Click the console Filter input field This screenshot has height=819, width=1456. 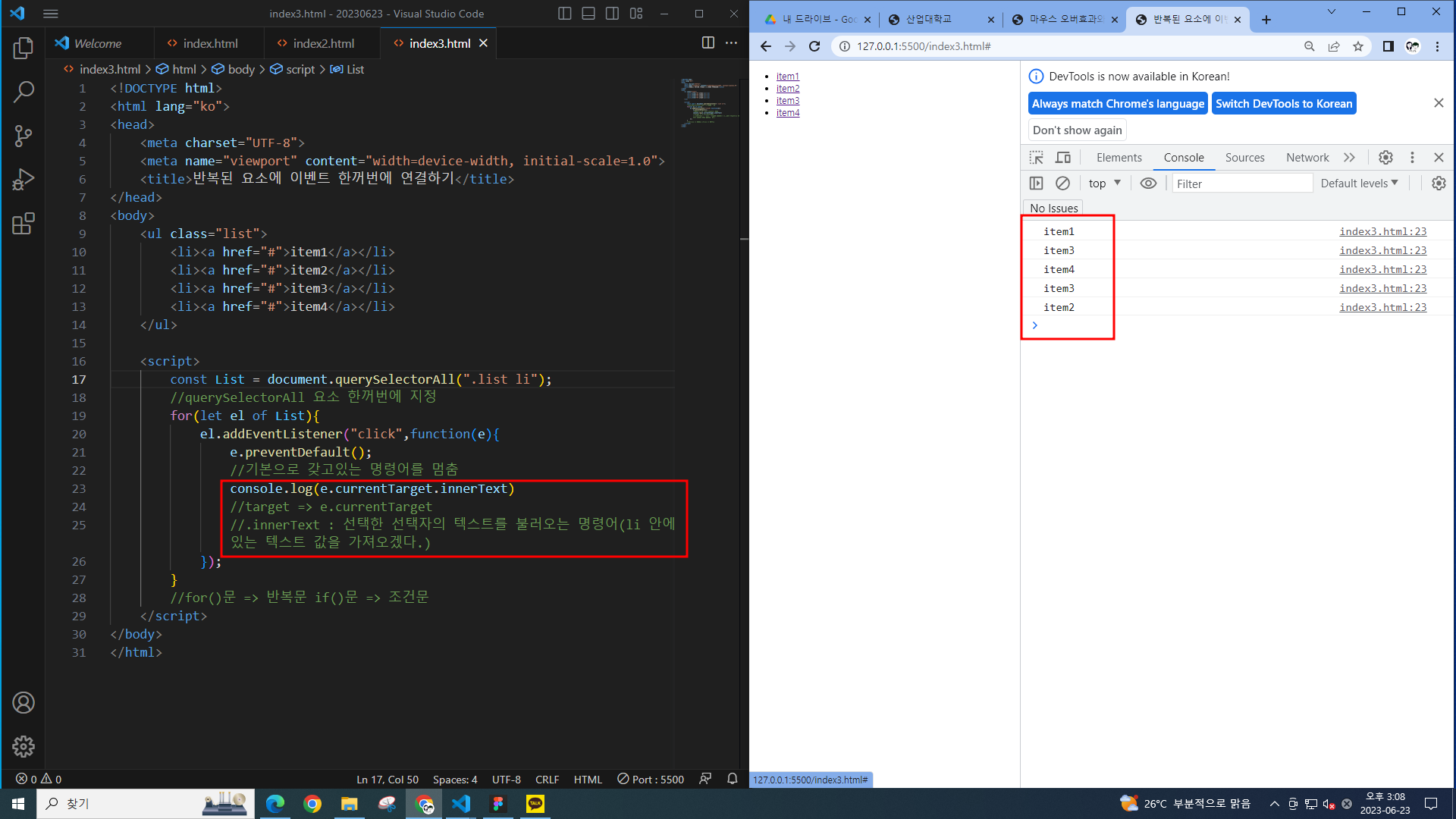tap(1241, 184)
